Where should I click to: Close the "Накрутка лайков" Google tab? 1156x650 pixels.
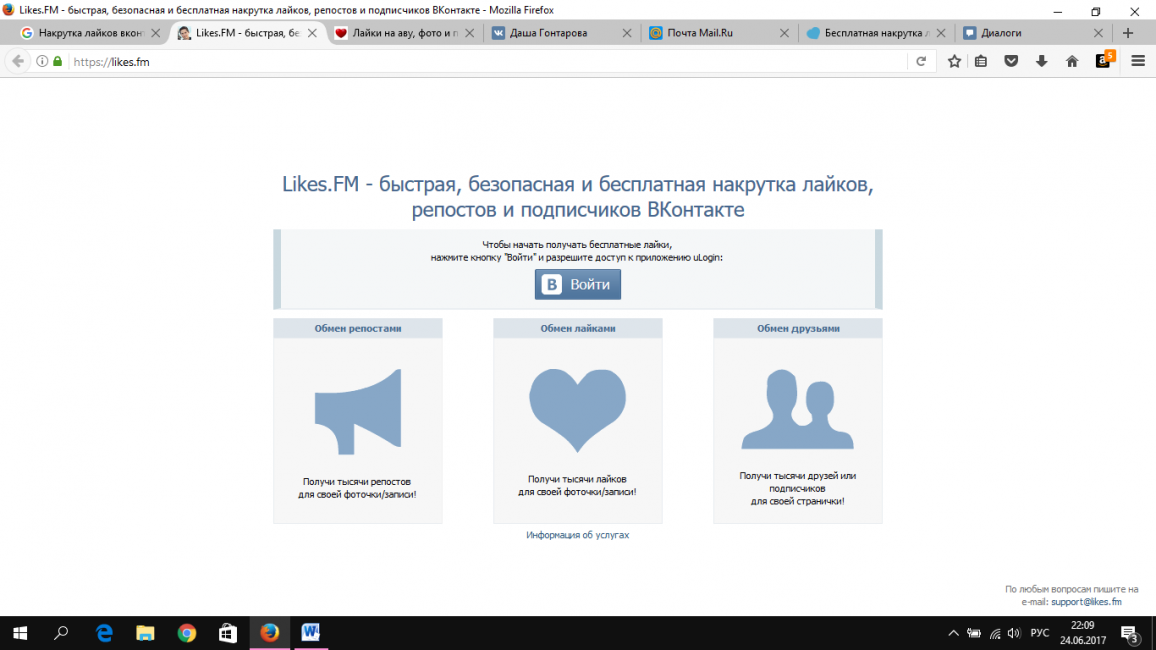[156, 33]
